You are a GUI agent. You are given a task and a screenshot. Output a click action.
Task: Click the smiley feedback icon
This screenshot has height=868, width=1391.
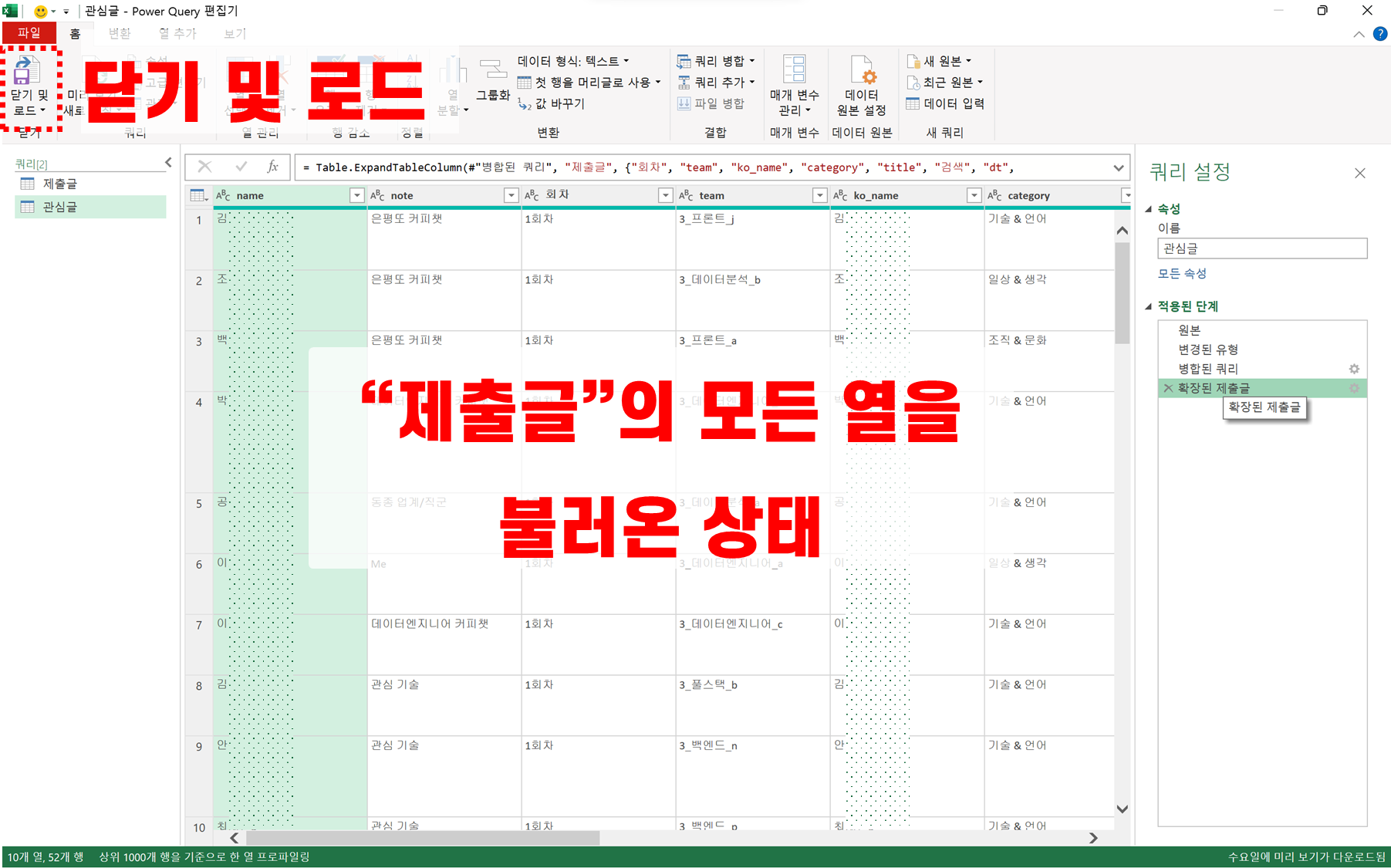40,12
